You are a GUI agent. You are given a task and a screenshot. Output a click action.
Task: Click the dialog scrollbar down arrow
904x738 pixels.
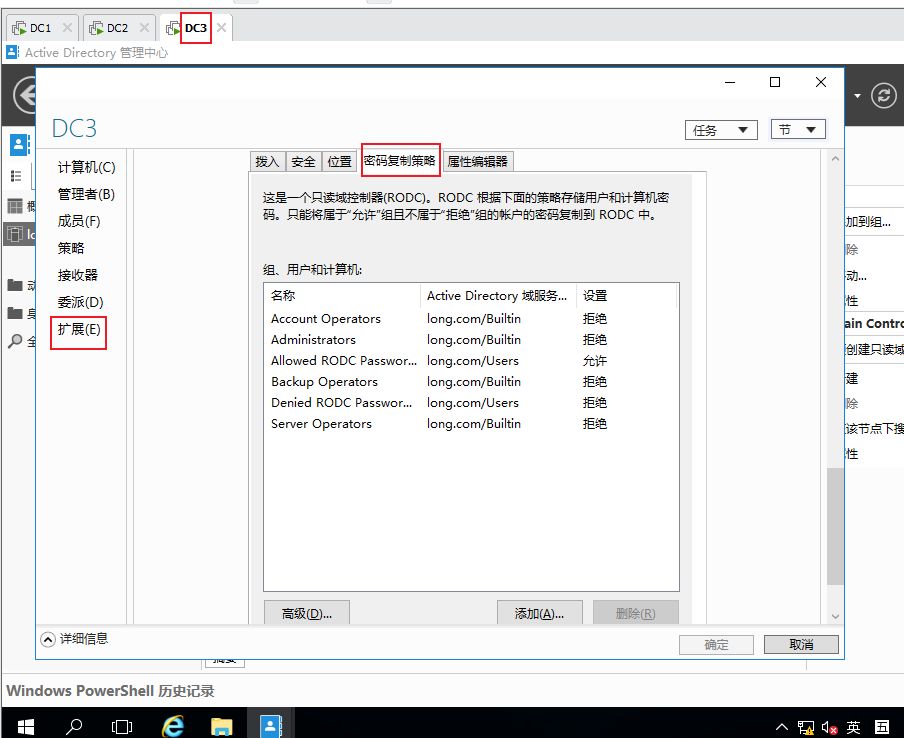point(835,616)
